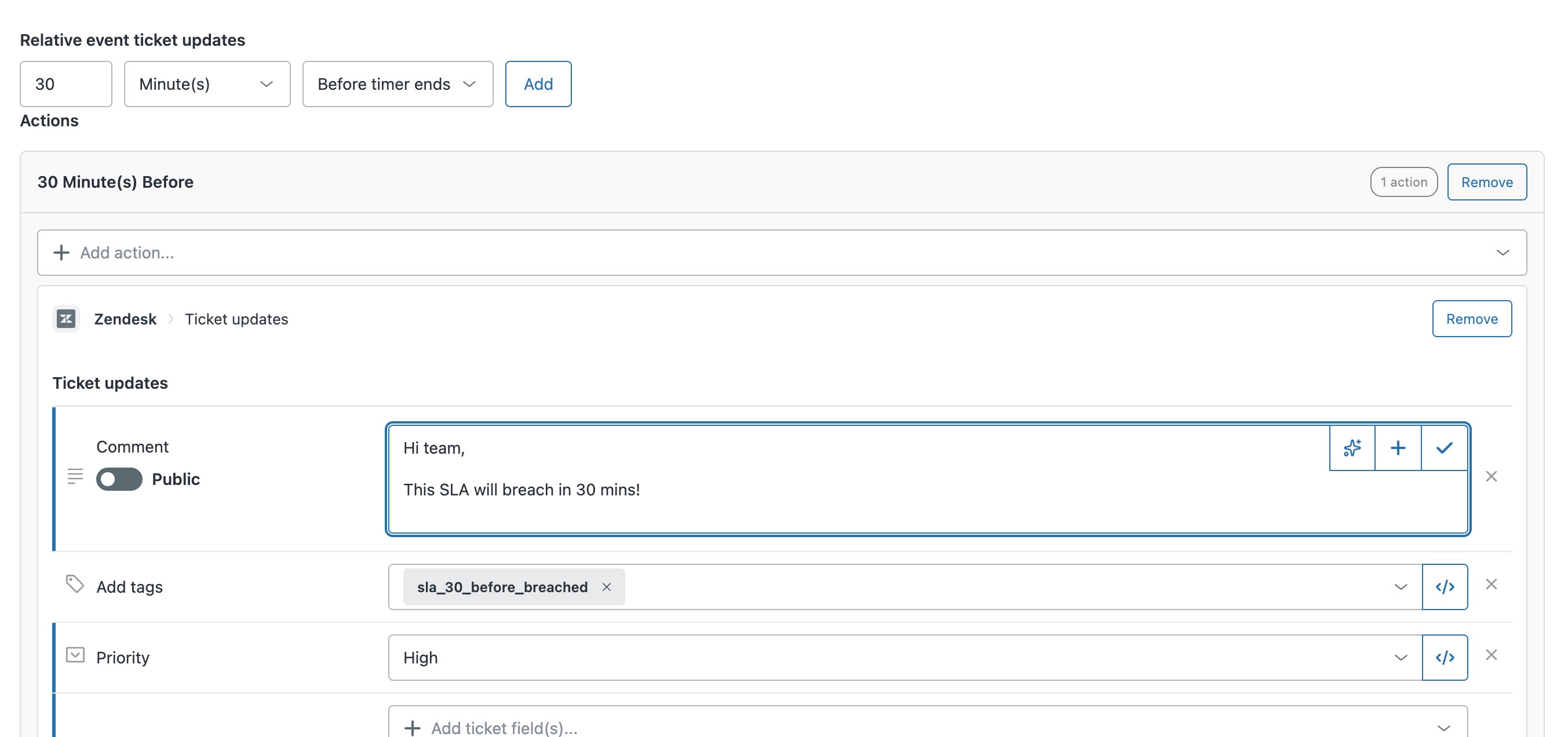
Task: Remove the Add tags row with its X
Action: click(x=1492, y=584)
